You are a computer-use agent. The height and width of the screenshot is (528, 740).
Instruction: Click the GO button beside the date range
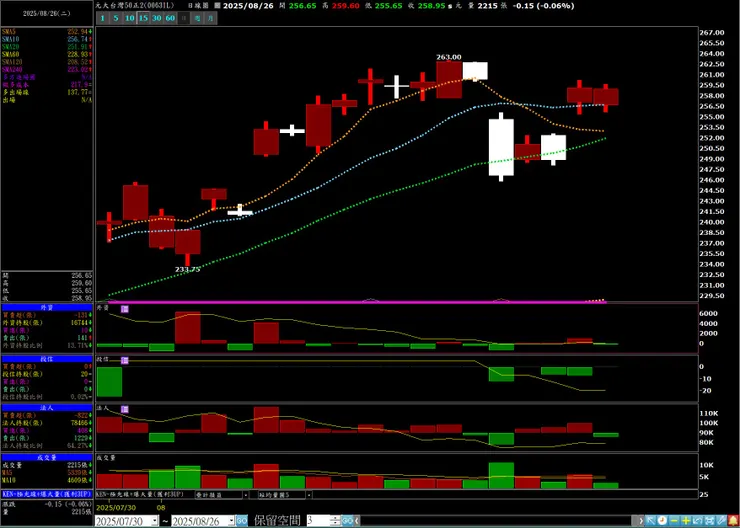pos(242,520)
